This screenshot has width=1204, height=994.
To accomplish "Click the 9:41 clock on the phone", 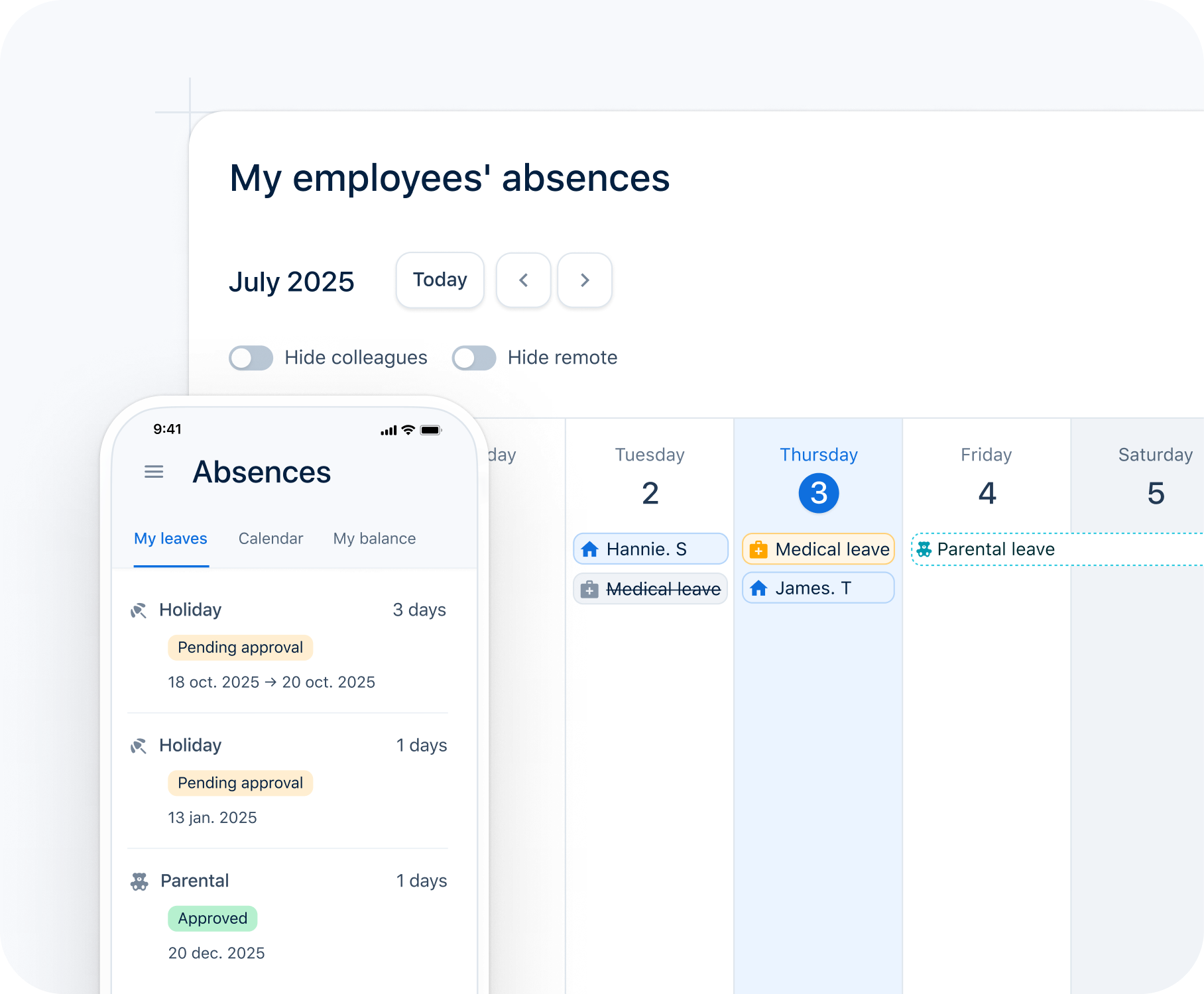I will (167, 429).
